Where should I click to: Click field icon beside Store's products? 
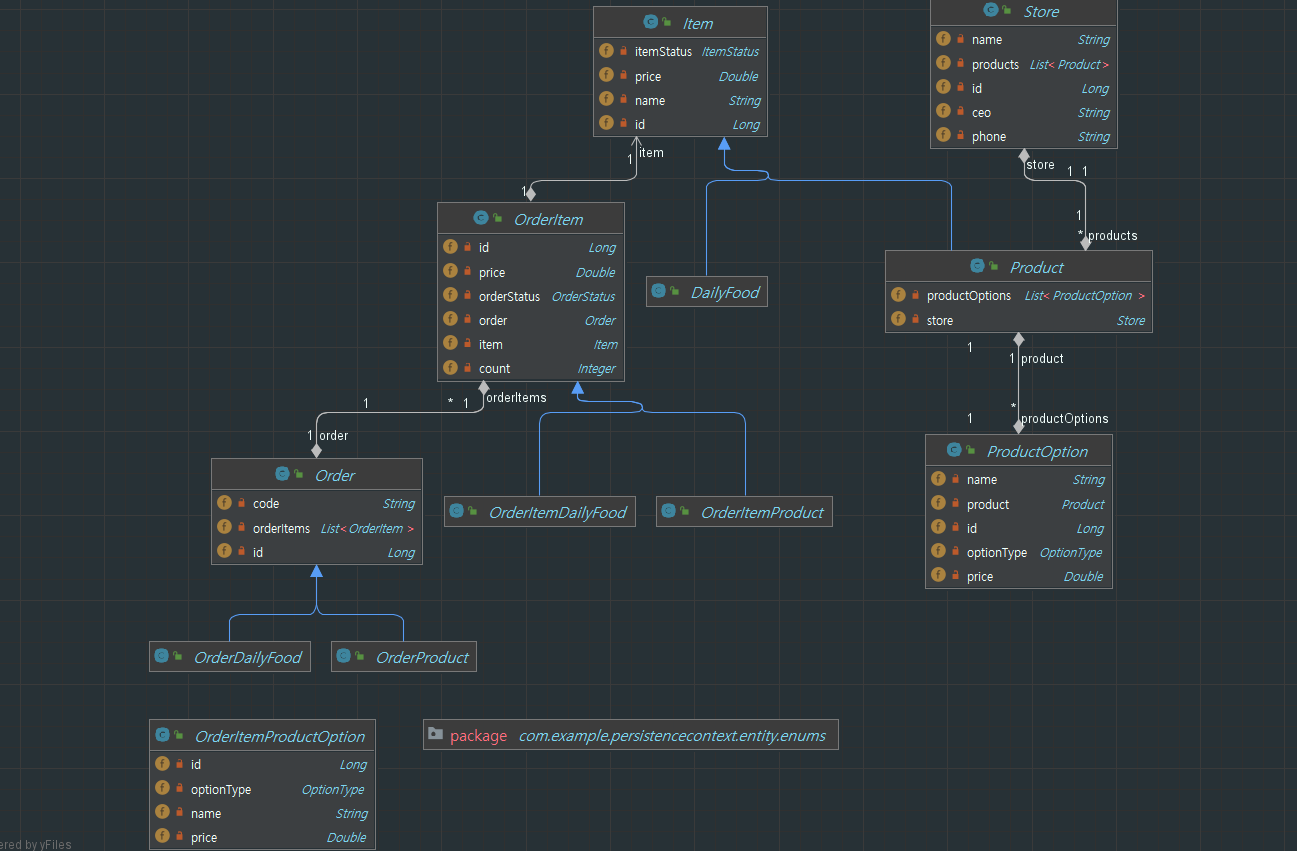(x=943, y=64)
